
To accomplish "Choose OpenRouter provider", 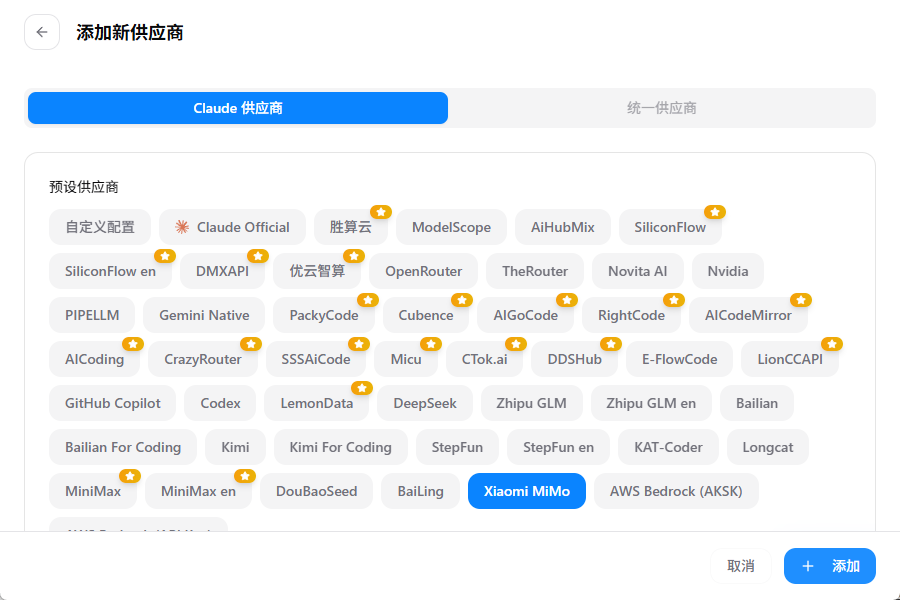I will (x=424, y=271).
